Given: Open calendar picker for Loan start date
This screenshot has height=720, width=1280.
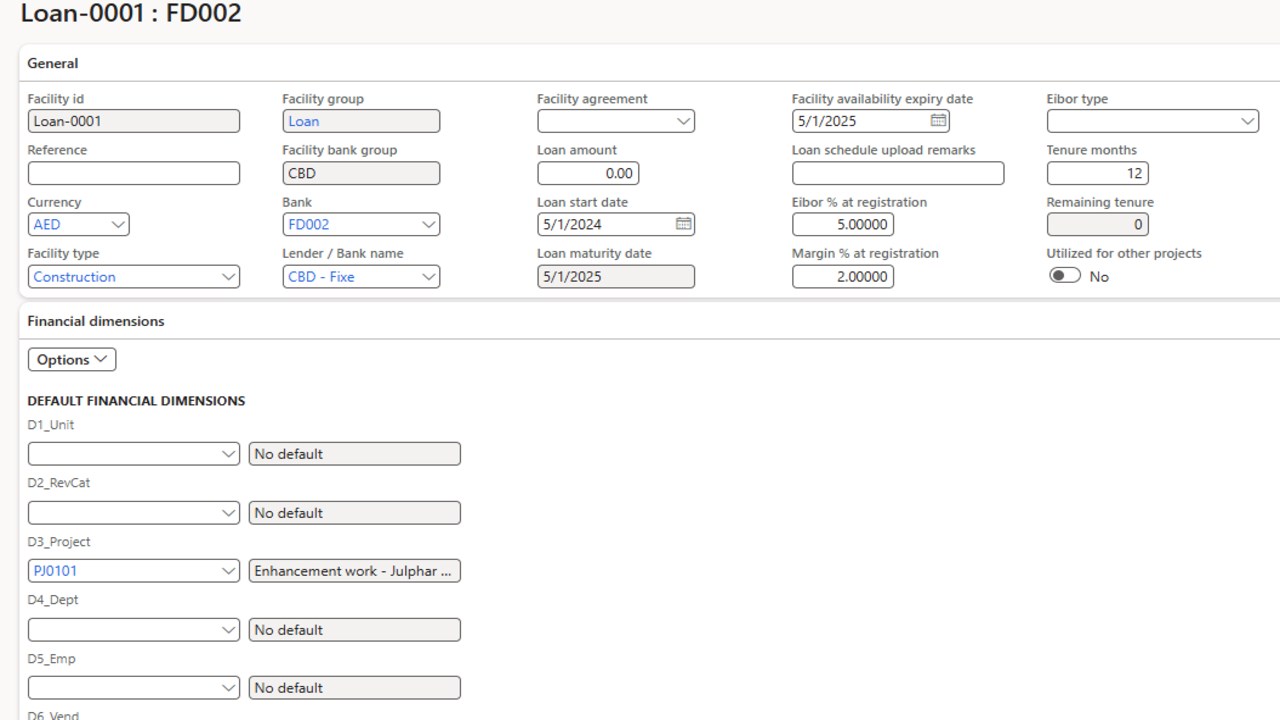Looking at the screenshot, I should click(683, 224).
